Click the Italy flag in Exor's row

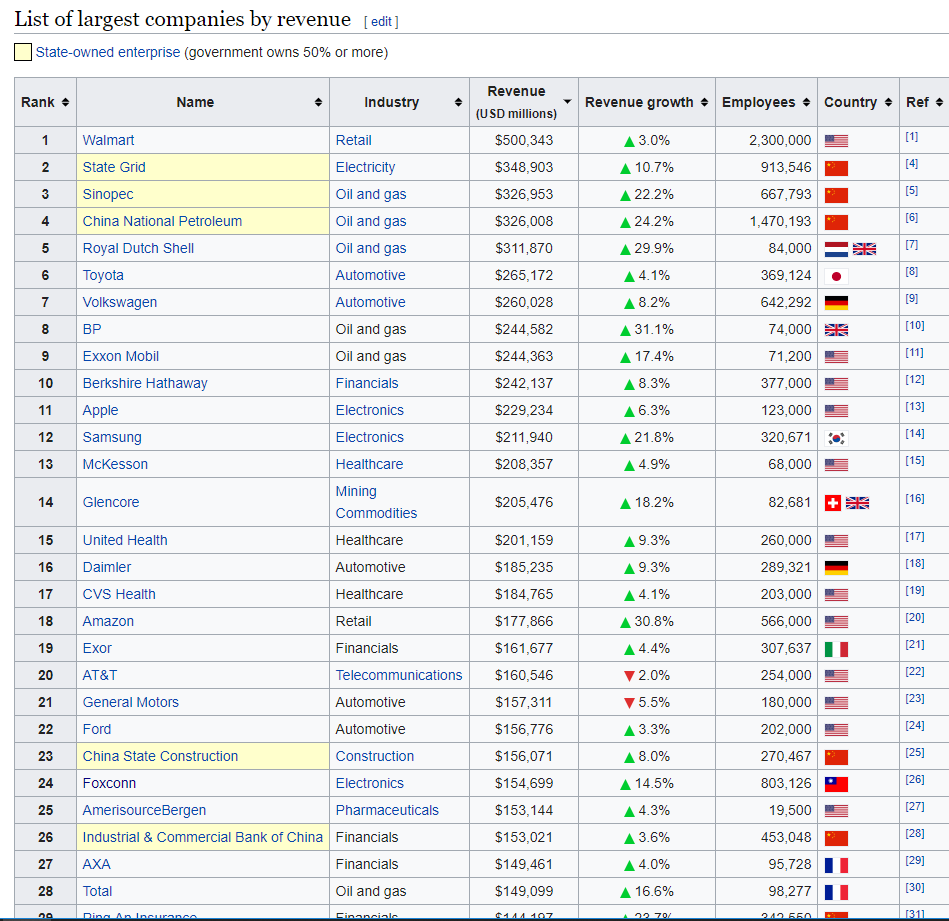pos(836,649)
